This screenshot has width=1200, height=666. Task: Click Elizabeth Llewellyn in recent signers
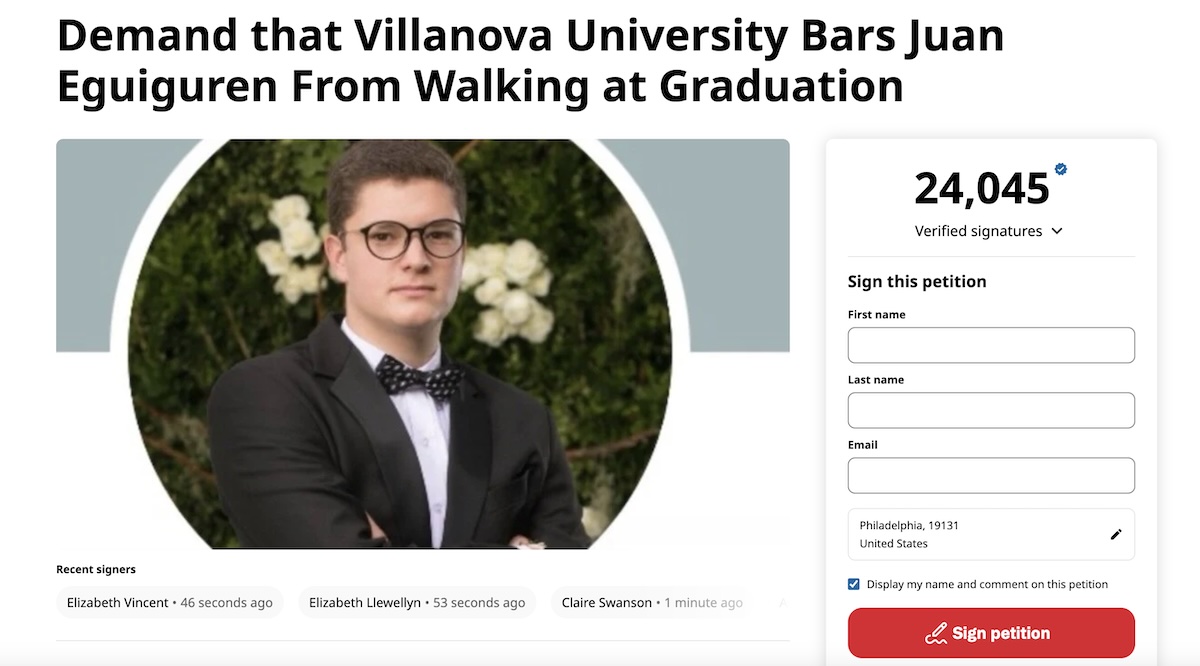pos(416,602)
